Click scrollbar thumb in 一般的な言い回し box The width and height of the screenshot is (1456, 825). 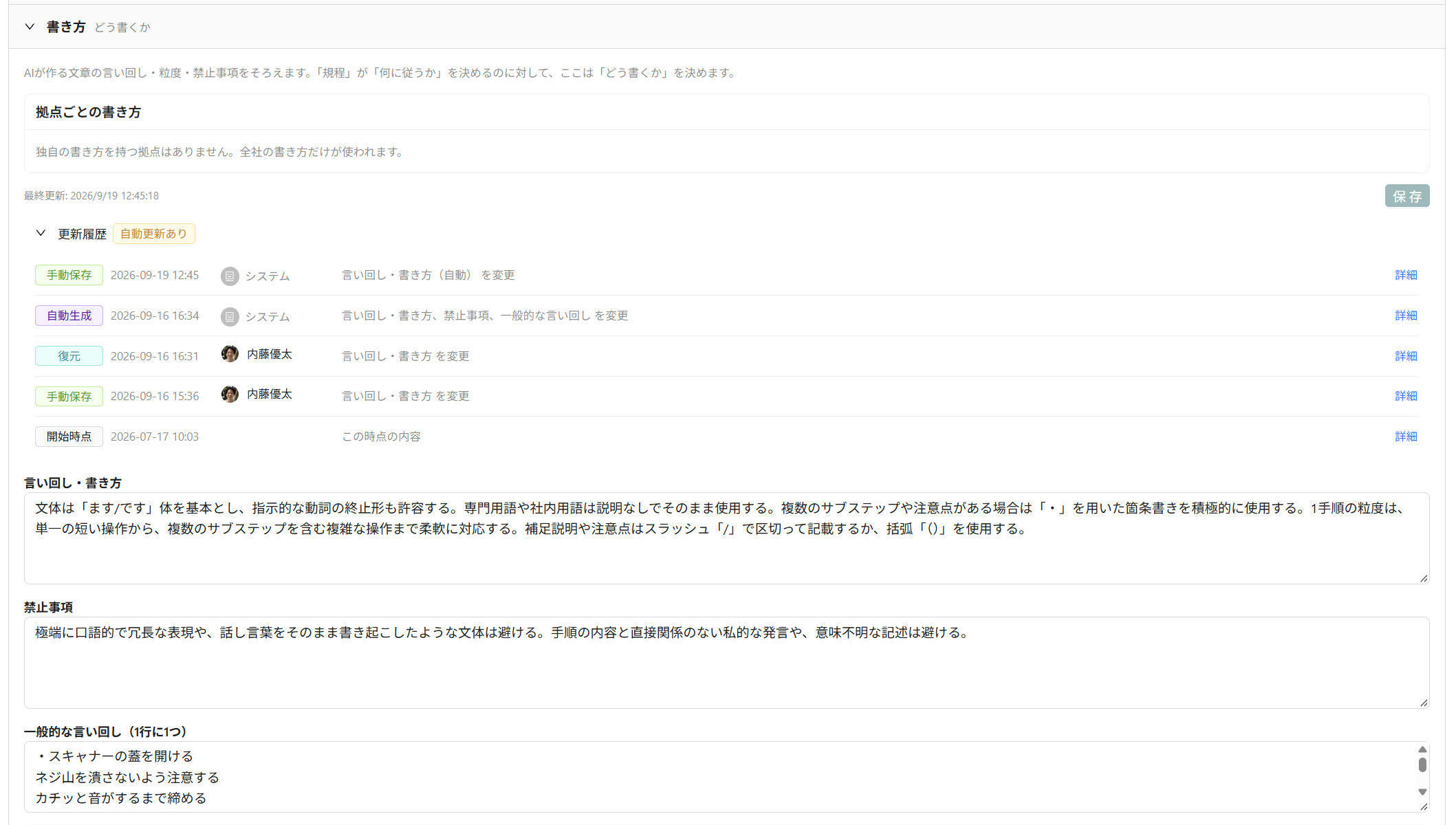pyautogui.click(x=1422, y=764)
